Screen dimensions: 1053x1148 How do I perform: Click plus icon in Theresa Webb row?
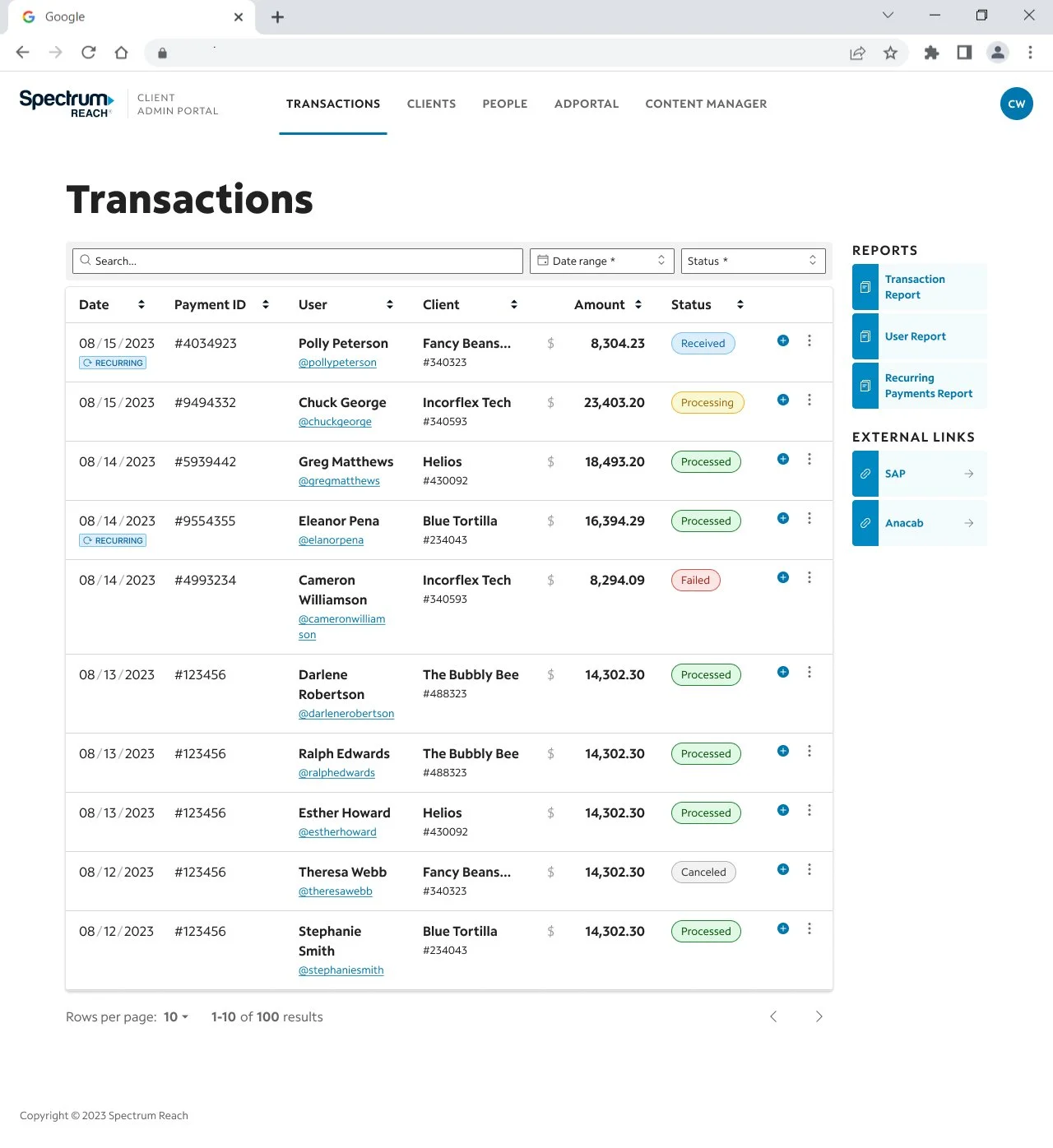783,869
